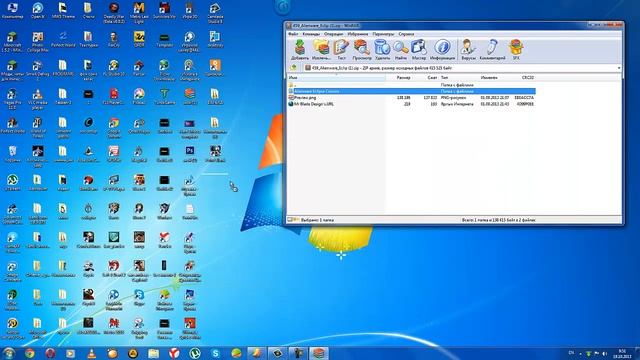Select the Metro Last Light desktop icon
Viewport: 640px width, 360px height.
(139, 13)
